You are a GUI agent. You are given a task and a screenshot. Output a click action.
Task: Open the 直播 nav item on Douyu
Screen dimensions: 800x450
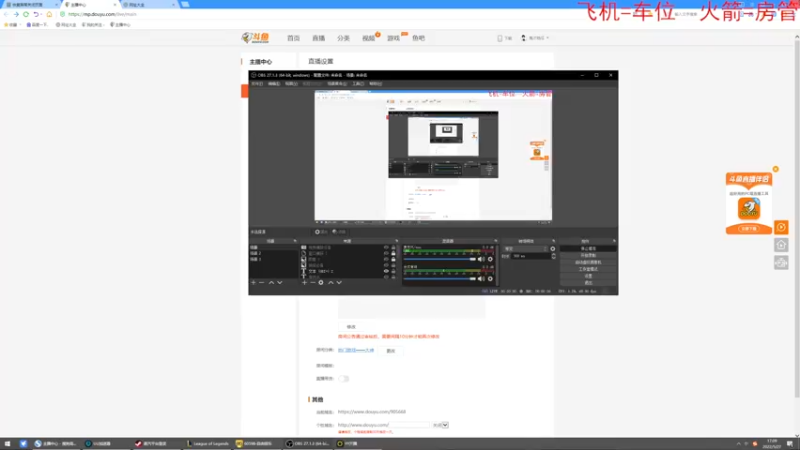click(x=318, y=38)
